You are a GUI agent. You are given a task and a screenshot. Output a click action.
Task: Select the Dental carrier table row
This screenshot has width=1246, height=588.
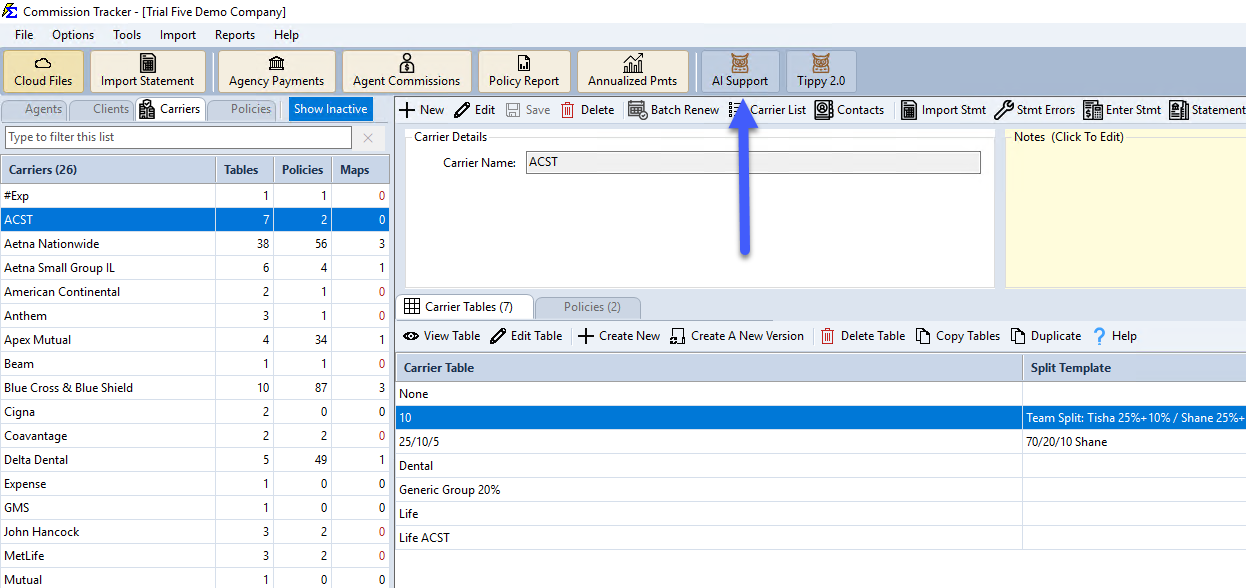tap(821, 466)
